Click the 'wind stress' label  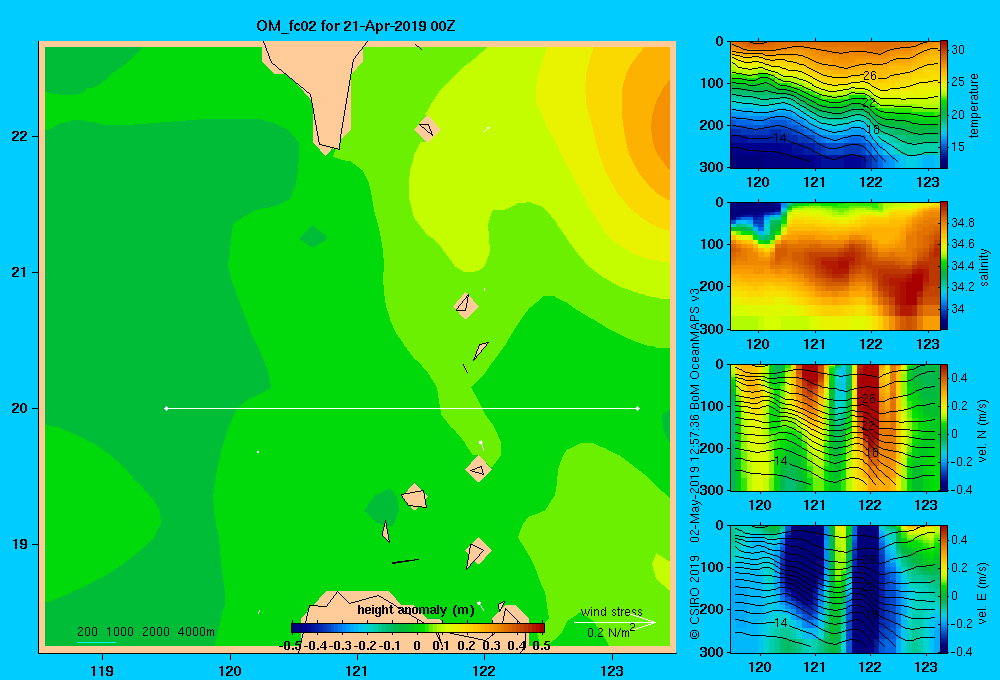611,612
